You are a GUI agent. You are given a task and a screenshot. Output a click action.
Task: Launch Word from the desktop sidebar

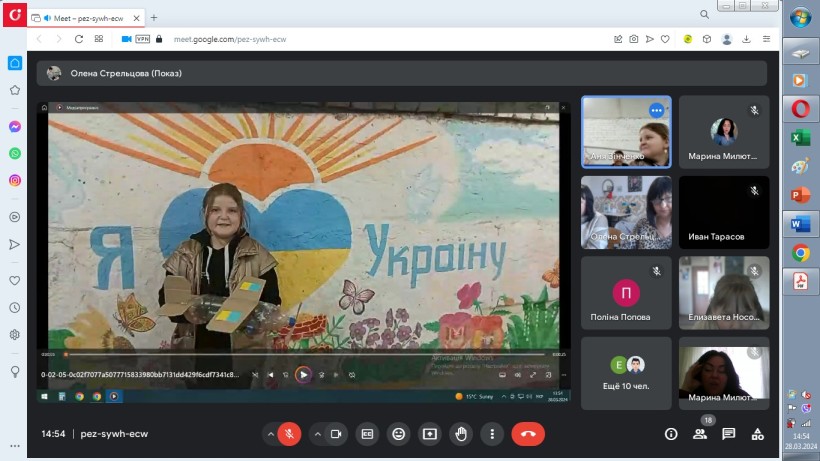pos(800,224)
